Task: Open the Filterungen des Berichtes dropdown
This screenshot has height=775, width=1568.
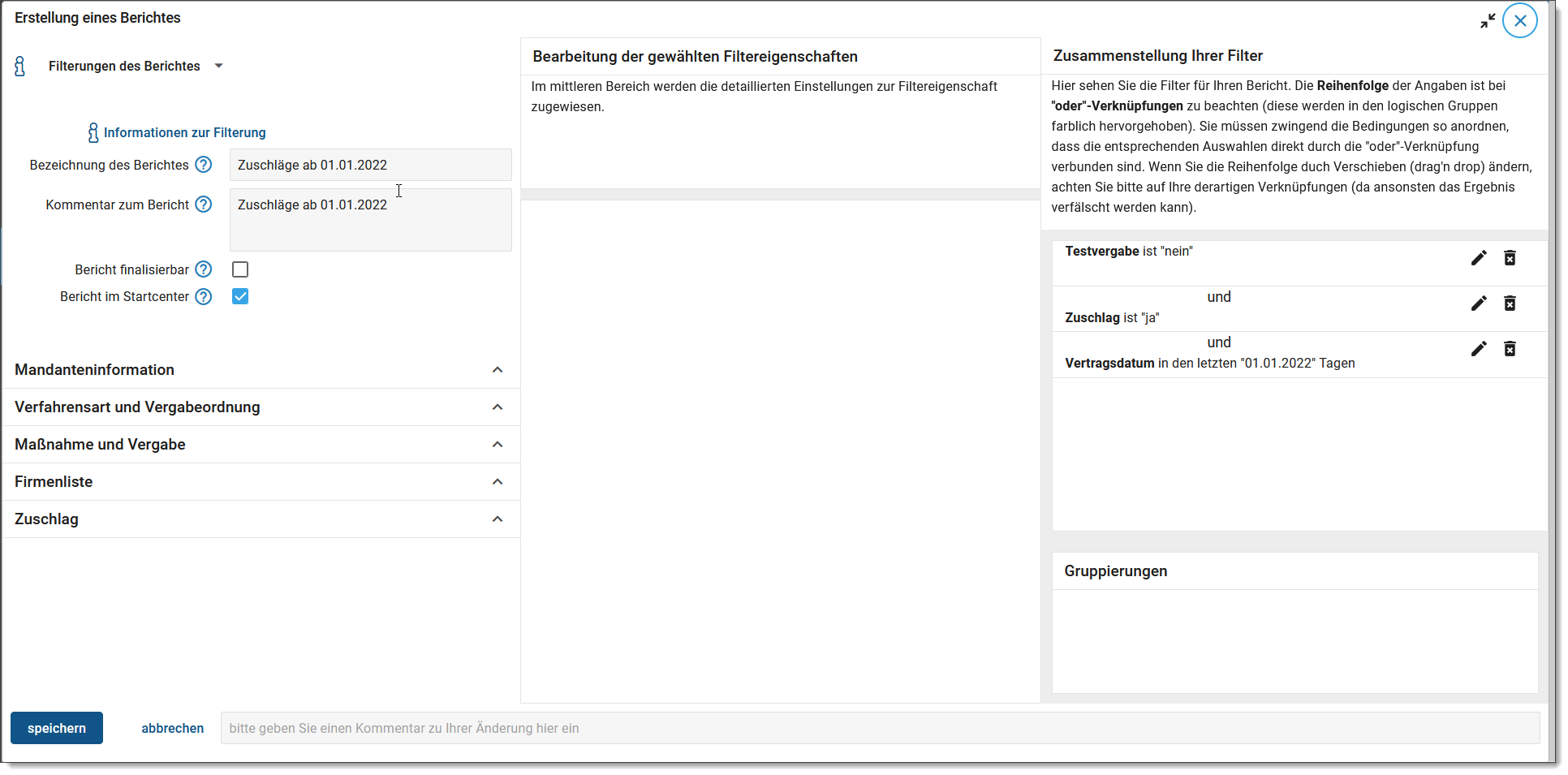Action: click(218, 67)
